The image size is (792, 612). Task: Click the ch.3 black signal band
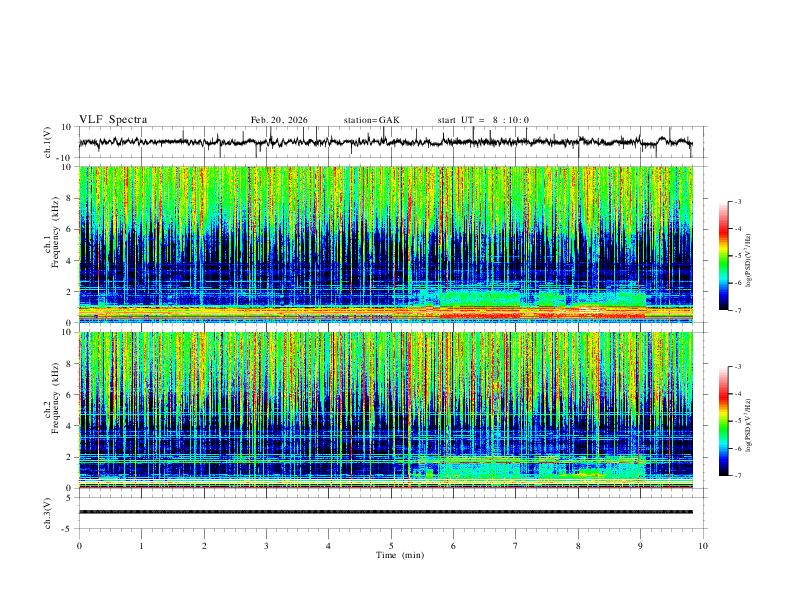[386, 512]
